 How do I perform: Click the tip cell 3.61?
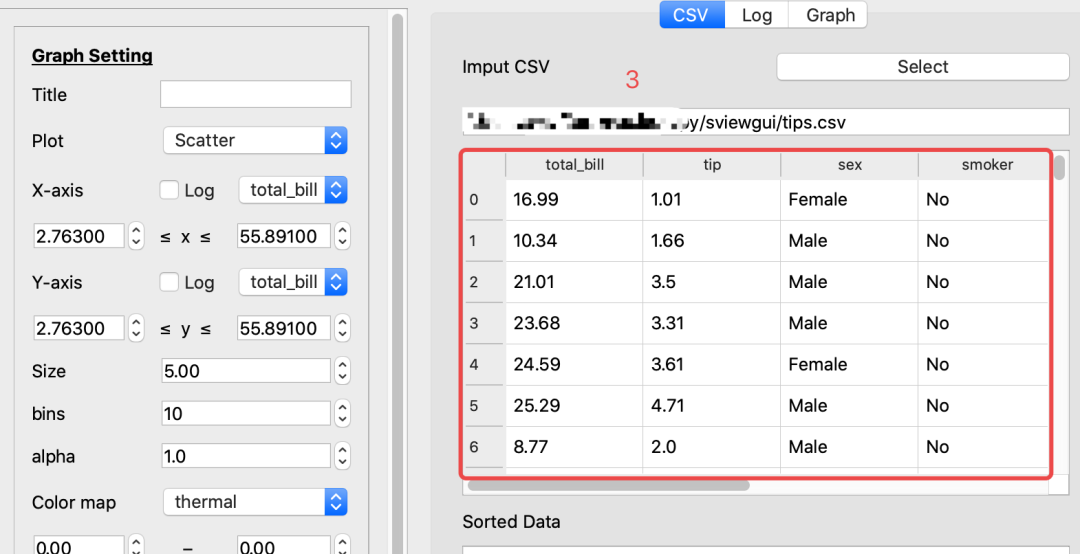tap(712, 365)
